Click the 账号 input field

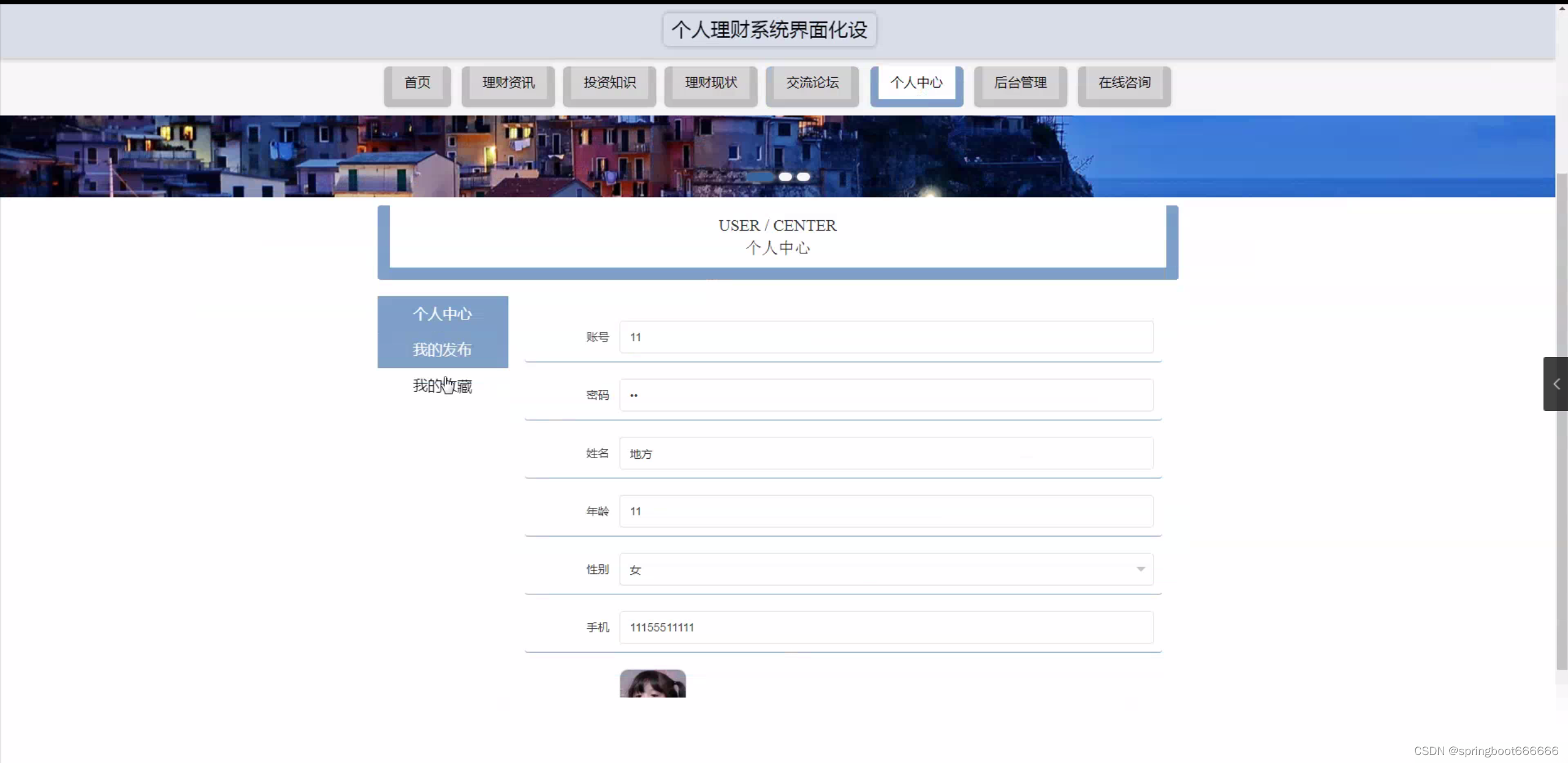[x=886, y=337]
